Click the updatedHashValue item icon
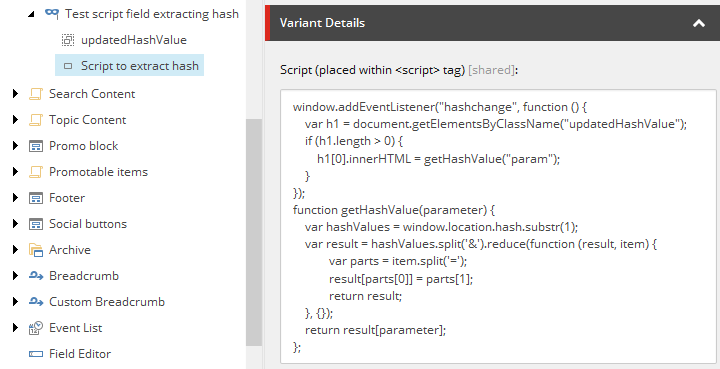The width and height of the screenshot is (720, 369). (x=68, y=40)
